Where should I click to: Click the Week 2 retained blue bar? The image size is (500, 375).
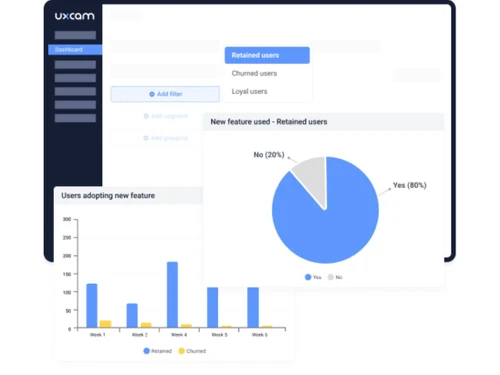pyautogui.click(x=132, y=316)
